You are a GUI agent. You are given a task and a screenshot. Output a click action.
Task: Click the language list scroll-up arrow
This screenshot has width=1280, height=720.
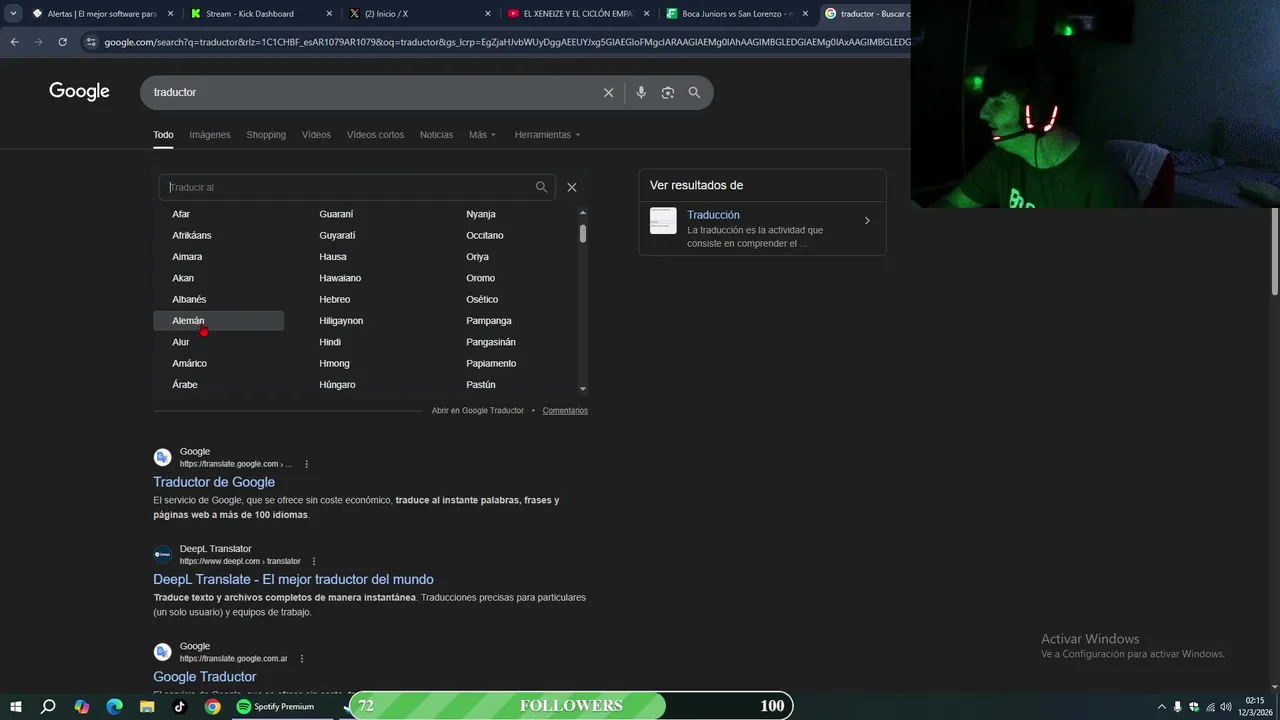click(583, 213)
